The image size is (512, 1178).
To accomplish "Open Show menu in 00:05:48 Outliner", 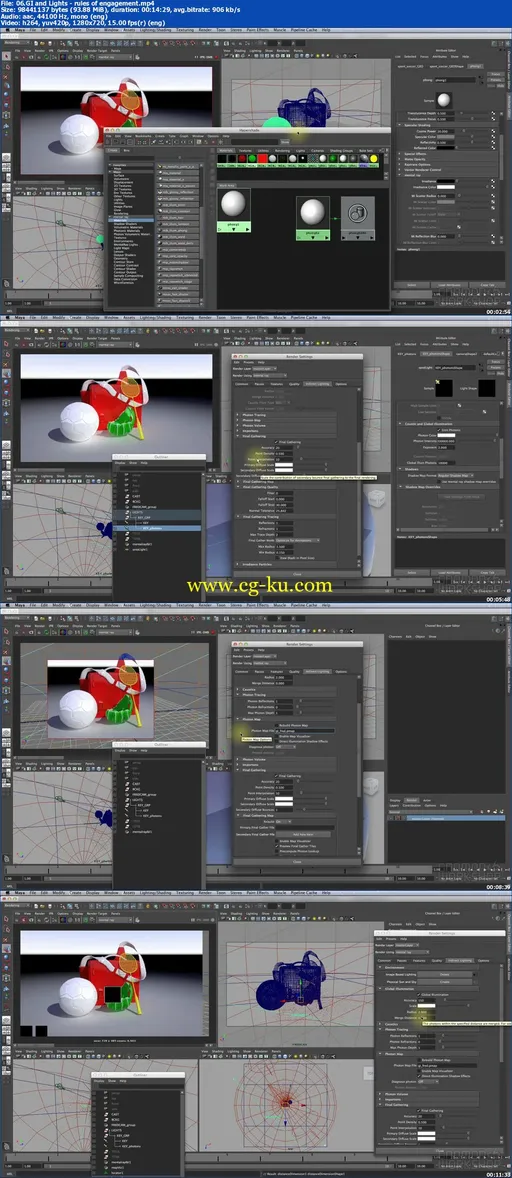I will click(133, 463).
